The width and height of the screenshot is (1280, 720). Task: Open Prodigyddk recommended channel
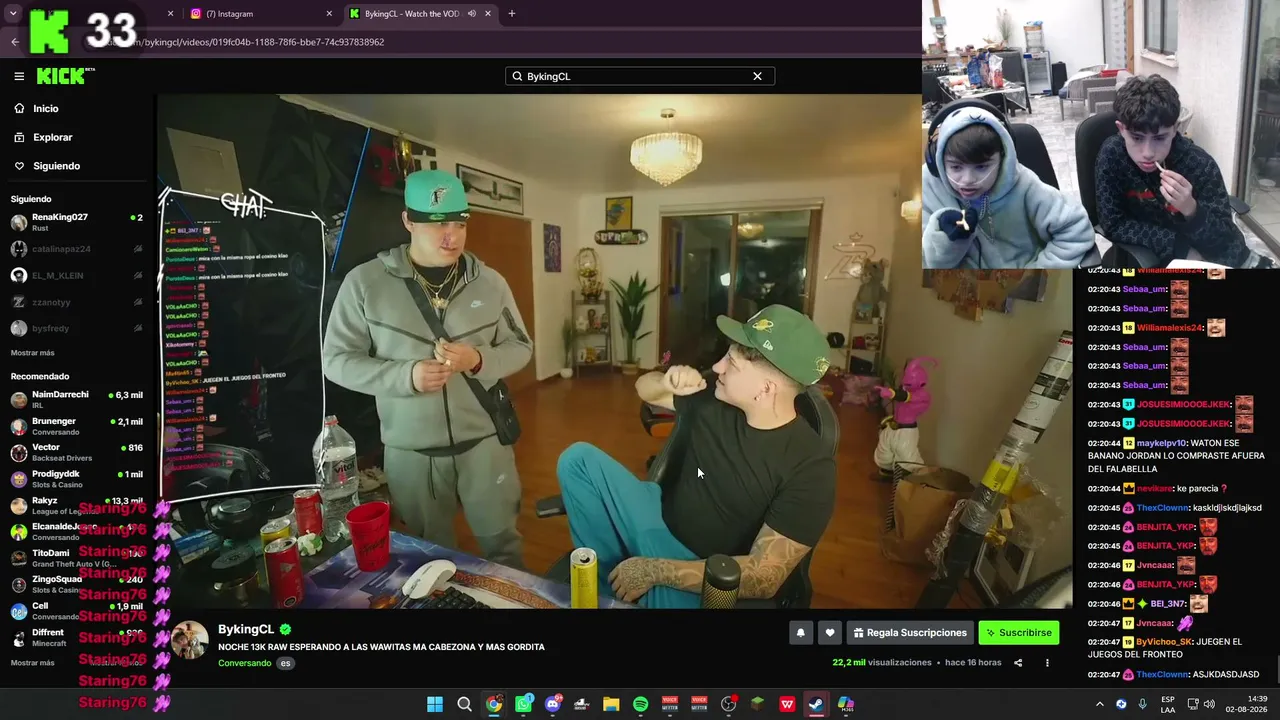click(76, 479)
